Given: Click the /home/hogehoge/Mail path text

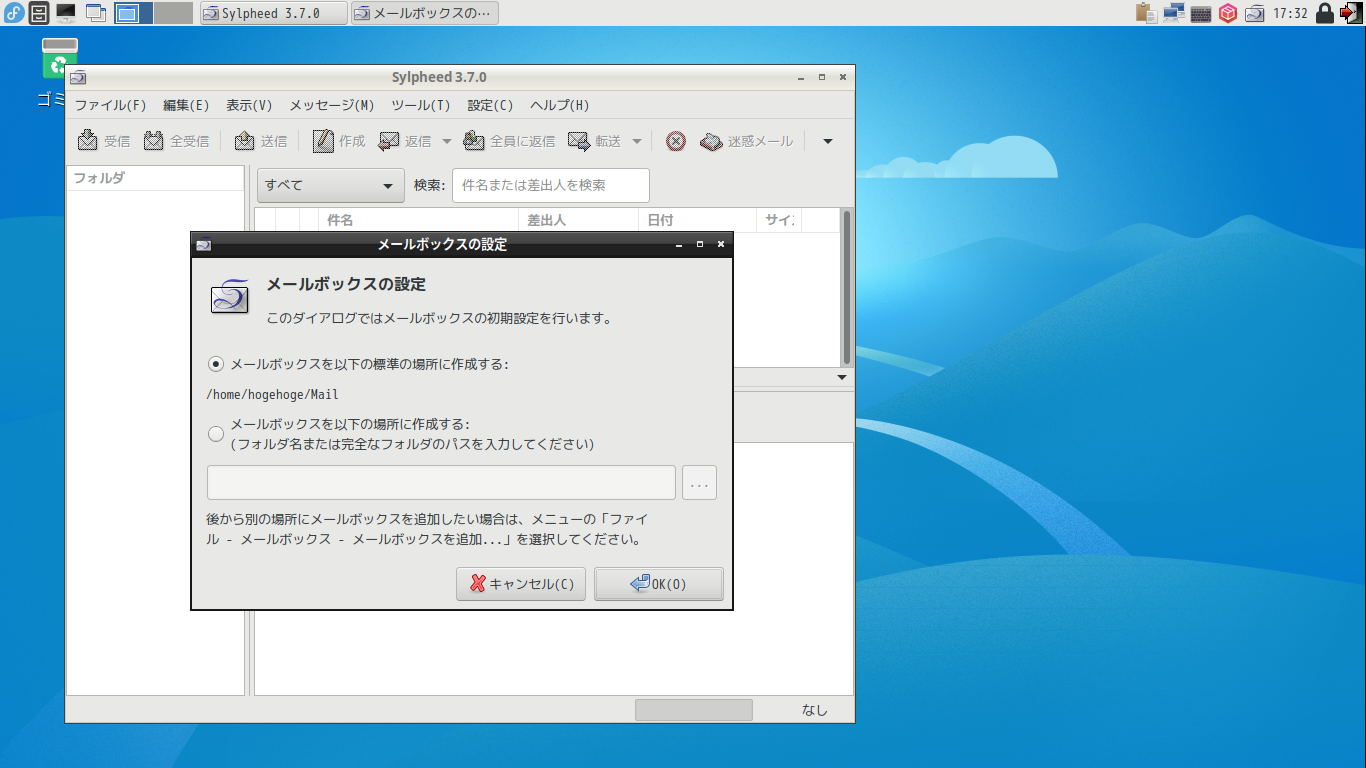Looking at the screenshot, I should tap(272, 394).
